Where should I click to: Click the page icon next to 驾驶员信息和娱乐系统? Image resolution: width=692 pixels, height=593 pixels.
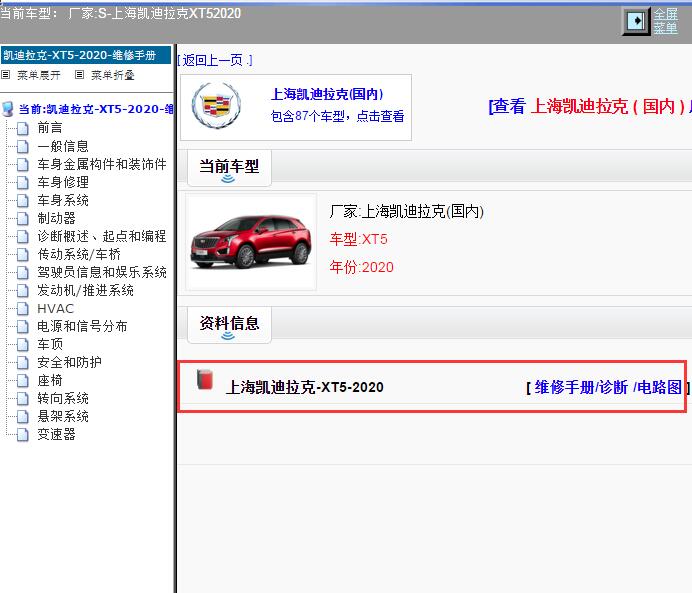click(23, 273)
